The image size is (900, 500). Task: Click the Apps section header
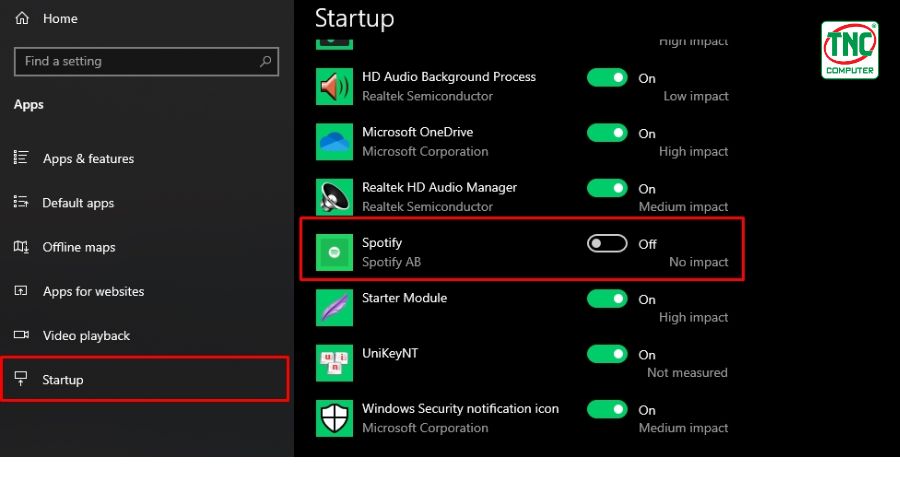pos(29,104)
